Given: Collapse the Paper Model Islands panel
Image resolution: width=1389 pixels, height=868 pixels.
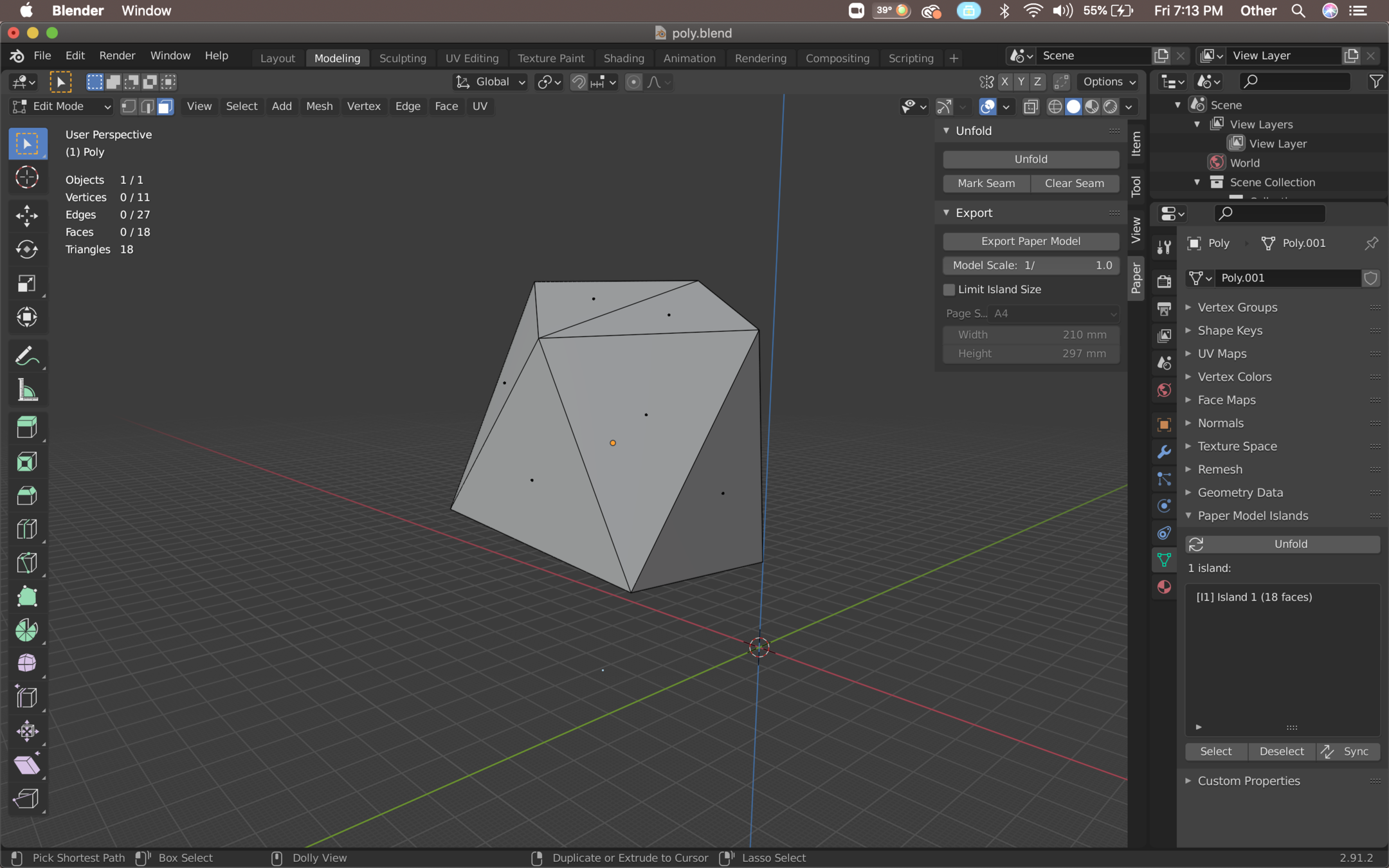Looking at the screenshot, I should 1252,516.
